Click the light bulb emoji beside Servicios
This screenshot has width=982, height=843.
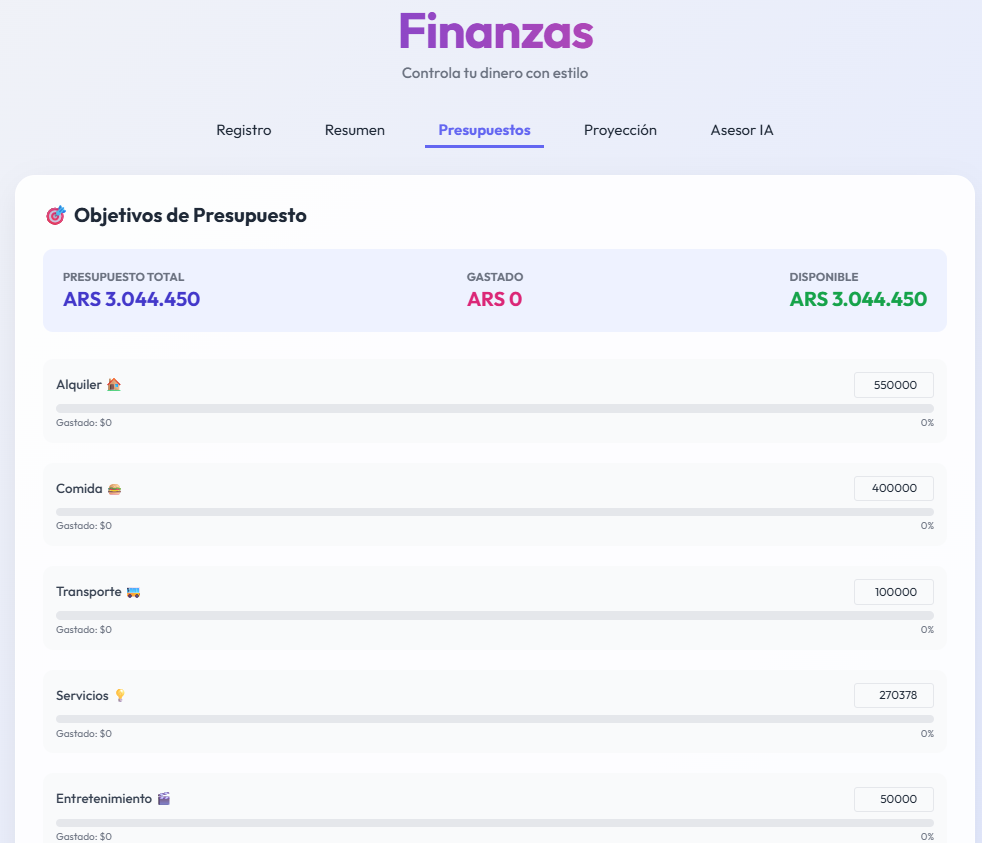120,696
